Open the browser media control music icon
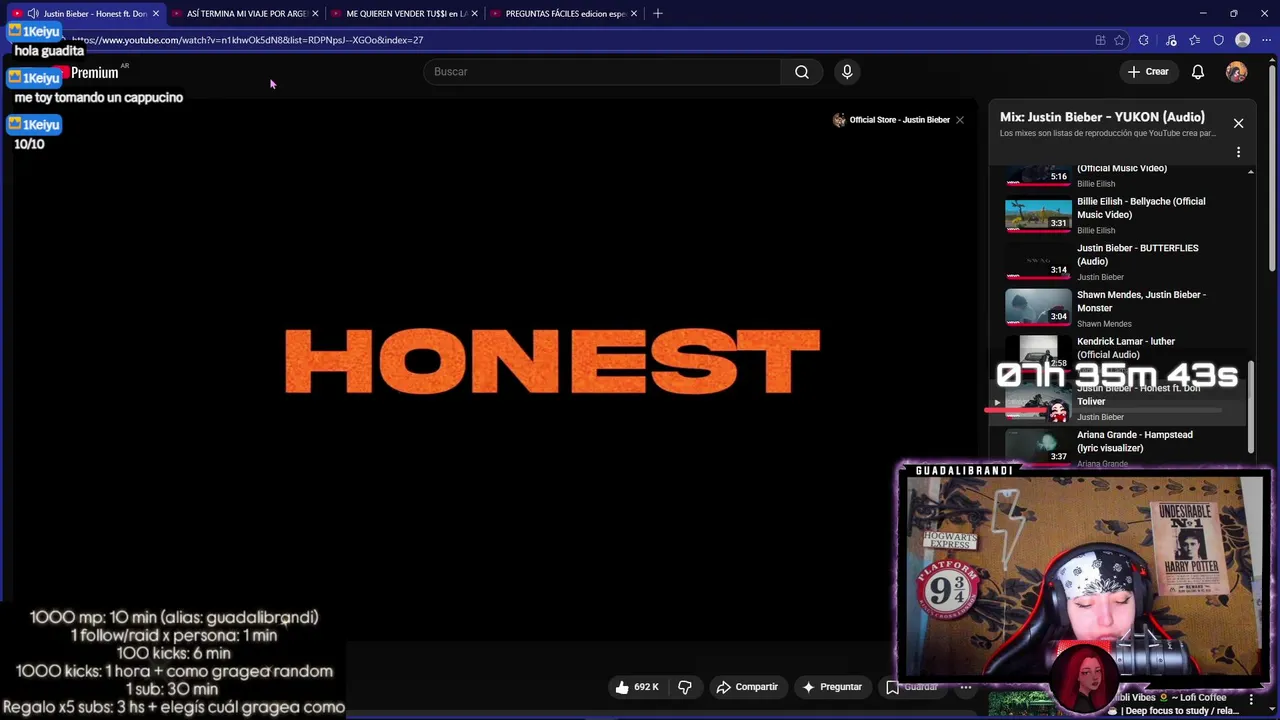This screenshot has width=1280, height=720. click(1171, 40)
